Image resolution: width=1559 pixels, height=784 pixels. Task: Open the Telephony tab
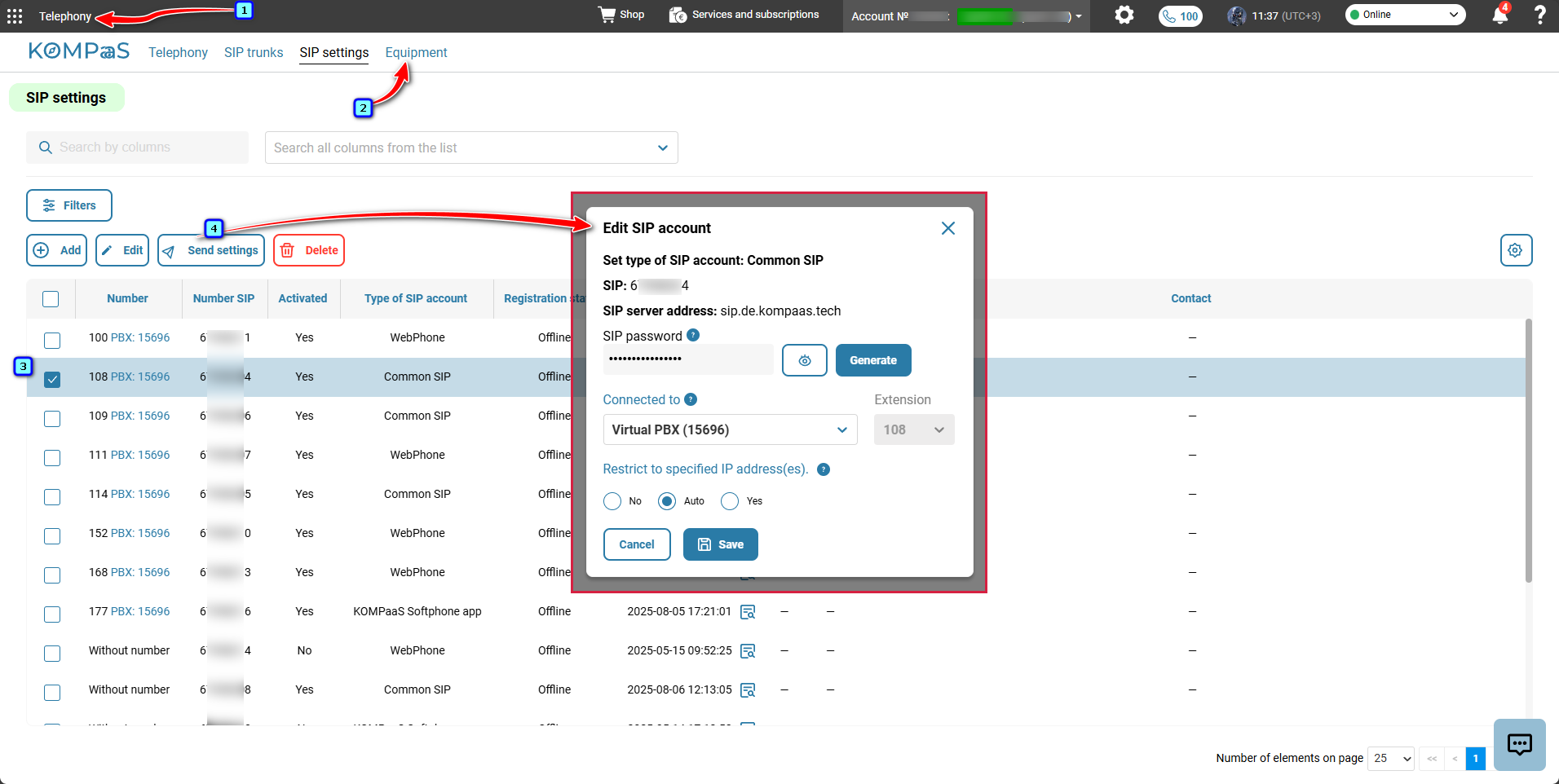178,53
